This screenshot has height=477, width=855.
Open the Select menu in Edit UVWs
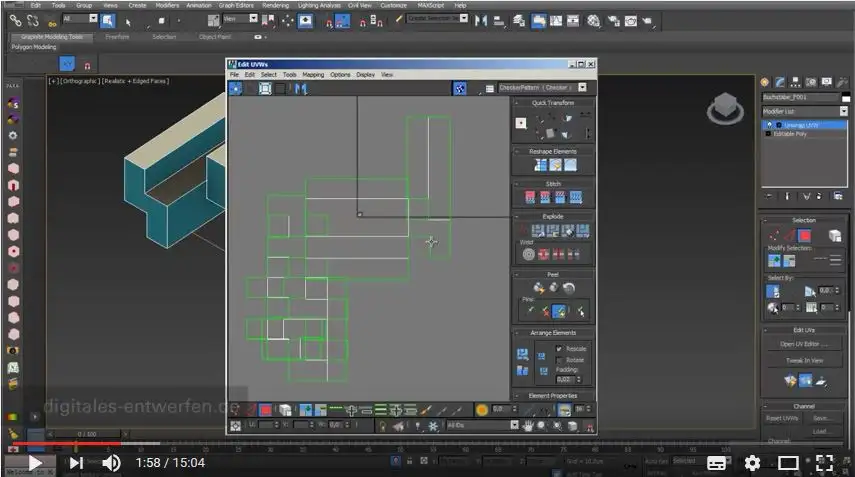tap(268, 75)
